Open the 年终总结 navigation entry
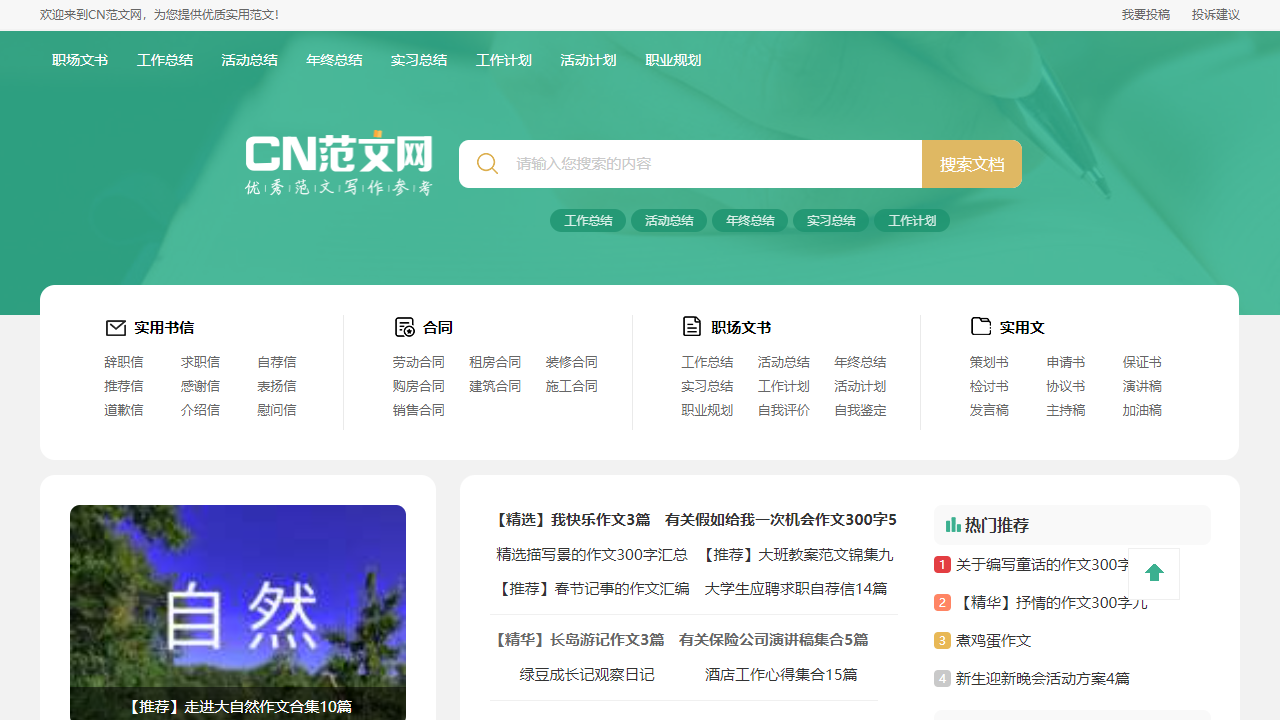Image resolution: width=1280 pixels, height=720 pixels. (334, 60)
